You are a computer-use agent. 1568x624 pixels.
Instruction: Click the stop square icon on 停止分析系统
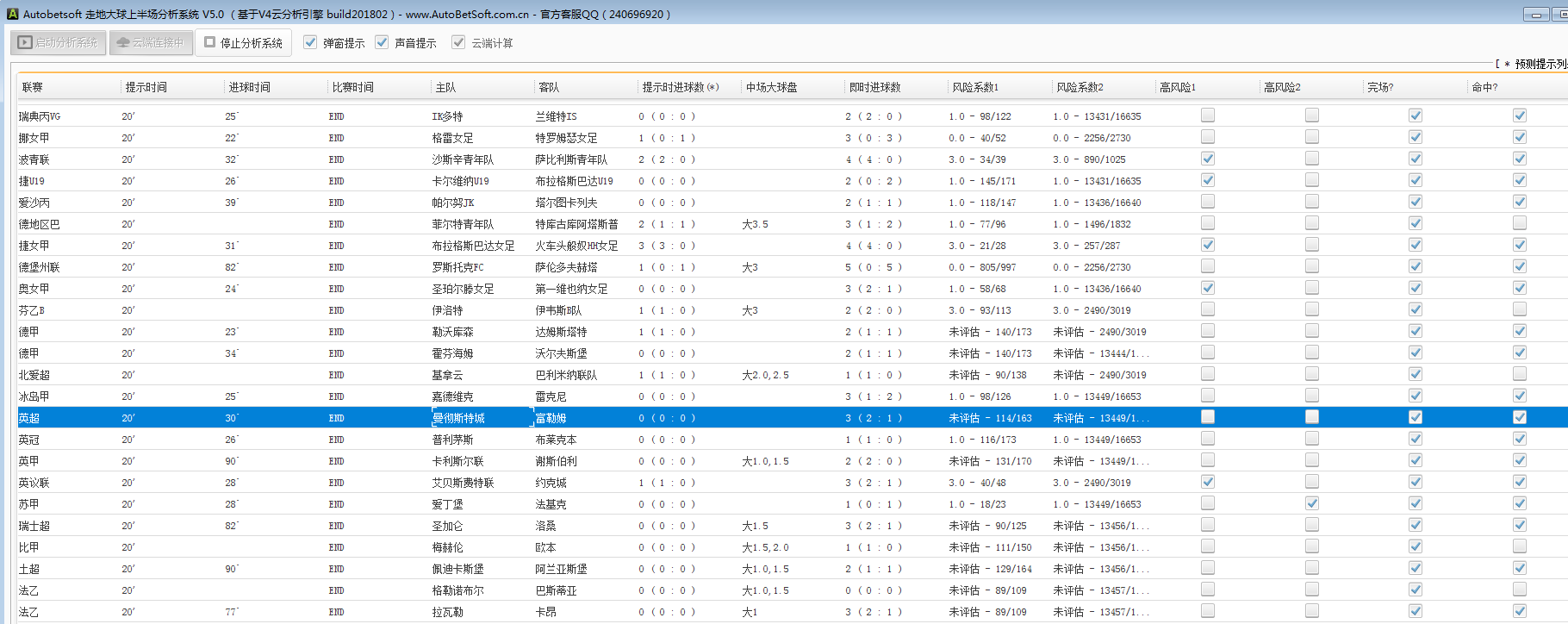[210, 42]
